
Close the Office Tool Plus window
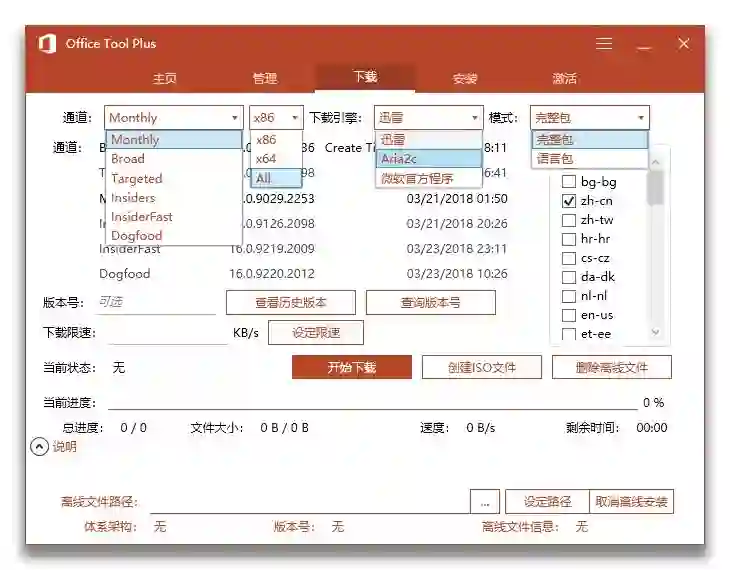pos(683,44)
